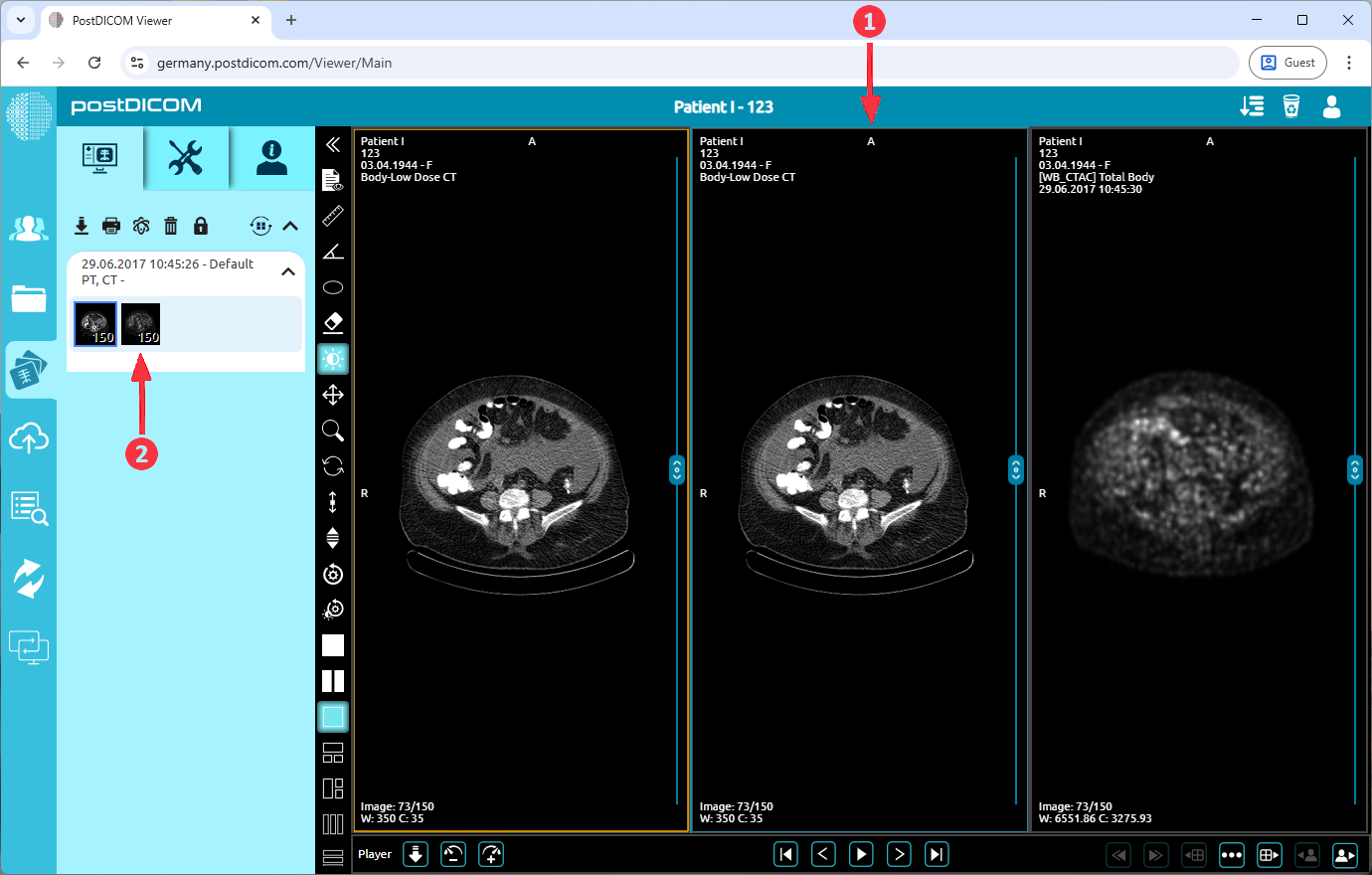Open the patient information tab
Screen dimensions: 1372x875
point(270,159)
